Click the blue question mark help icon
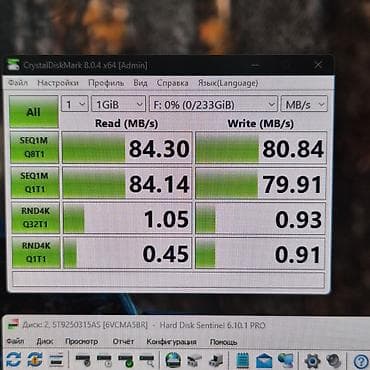The height and width of the screenshot is (370, 370). [361, 361]
